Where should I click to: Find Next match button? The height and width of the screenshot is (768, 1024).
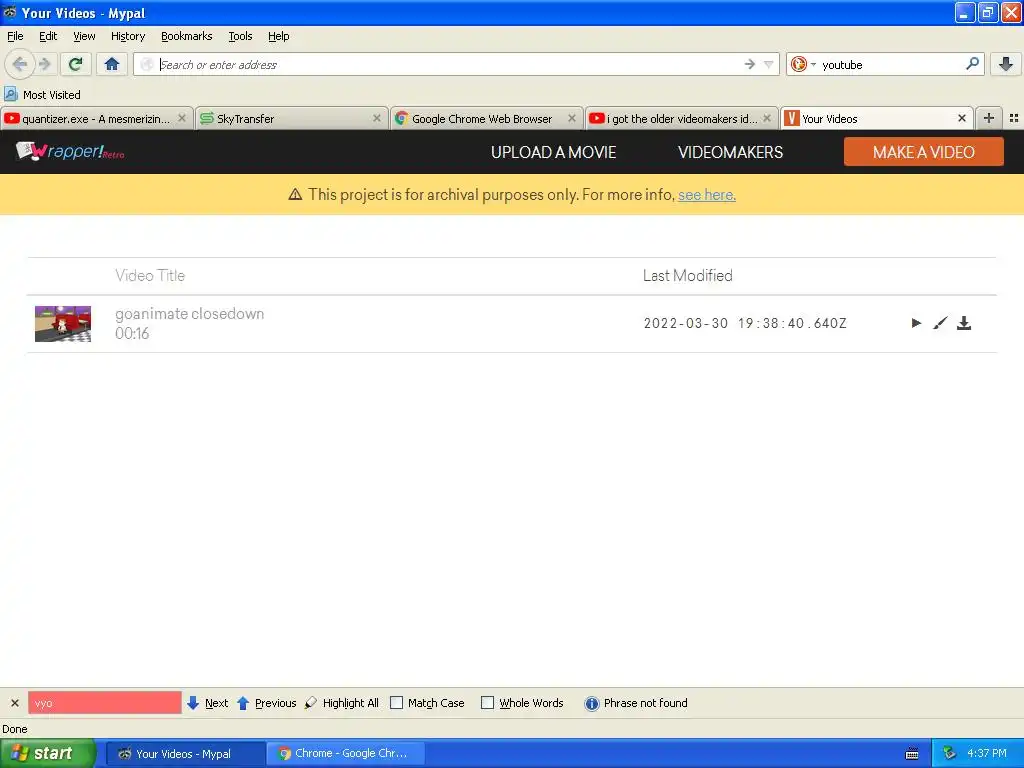208,703
